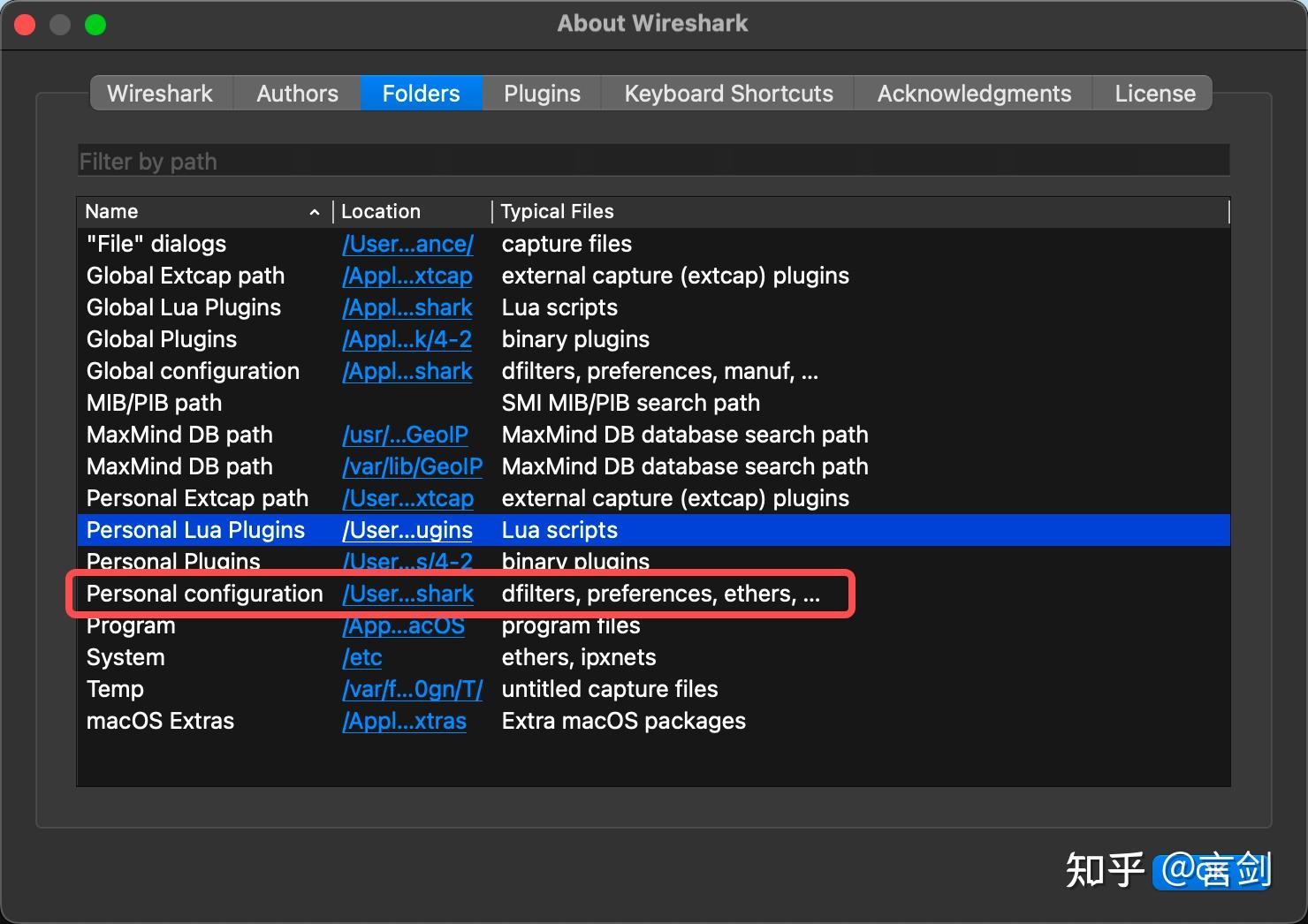Image resolution: width=1308 pixels, height=924 pixels.
Task: Open the License tab
Action: pos(1153,93)
